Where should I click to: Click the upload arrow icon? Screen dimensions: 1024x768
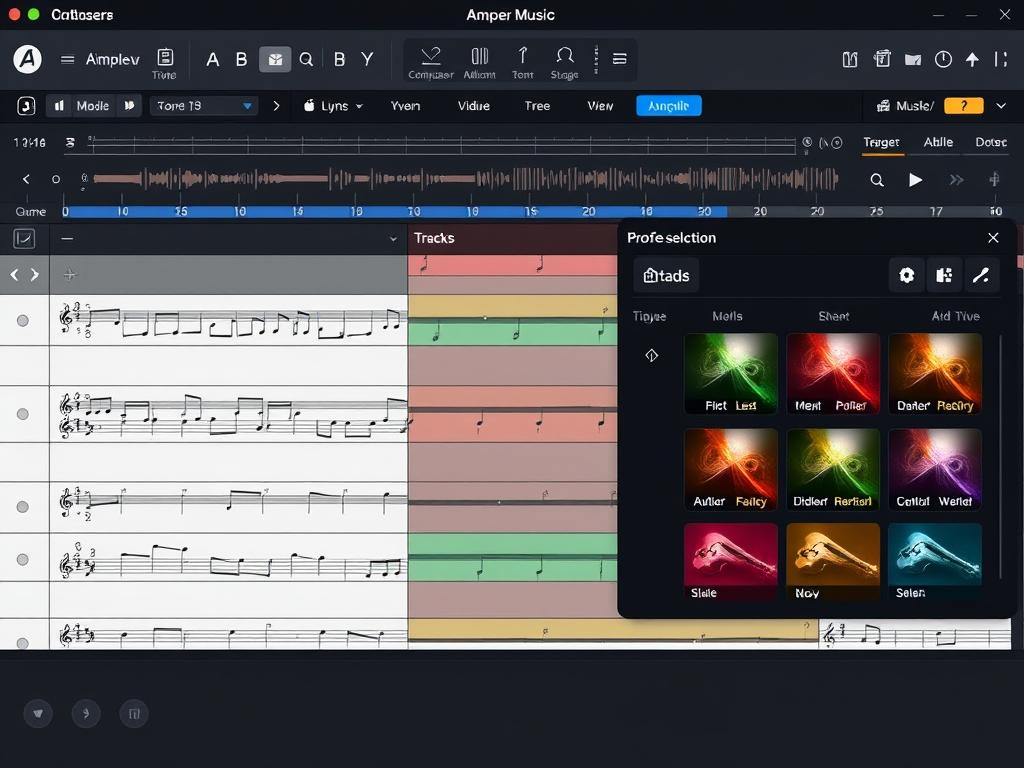pyautogui.click(x=972, y=60)
